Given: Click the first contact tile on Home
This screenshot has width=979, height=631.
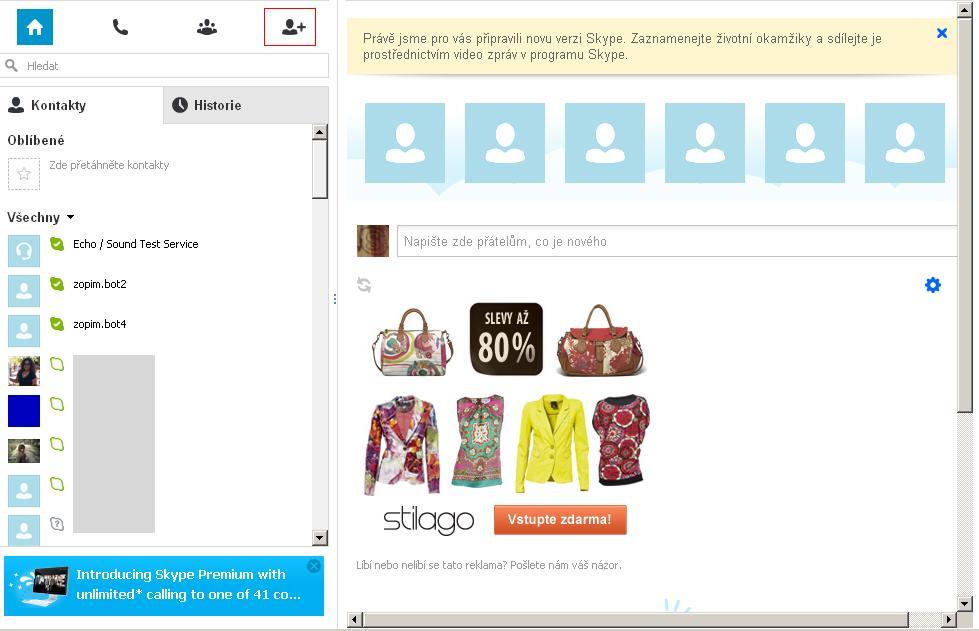Looking at the screenshot, I should pos(405,143).
